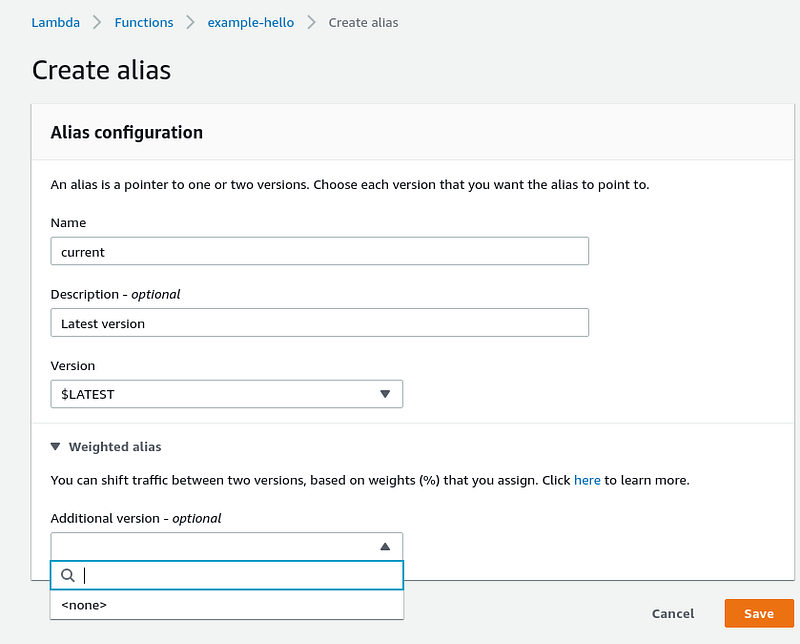The height and width of the screenshot is (644, 800).
Task: Open the Lambda breadcrumb link
Action: click(56, 22)
